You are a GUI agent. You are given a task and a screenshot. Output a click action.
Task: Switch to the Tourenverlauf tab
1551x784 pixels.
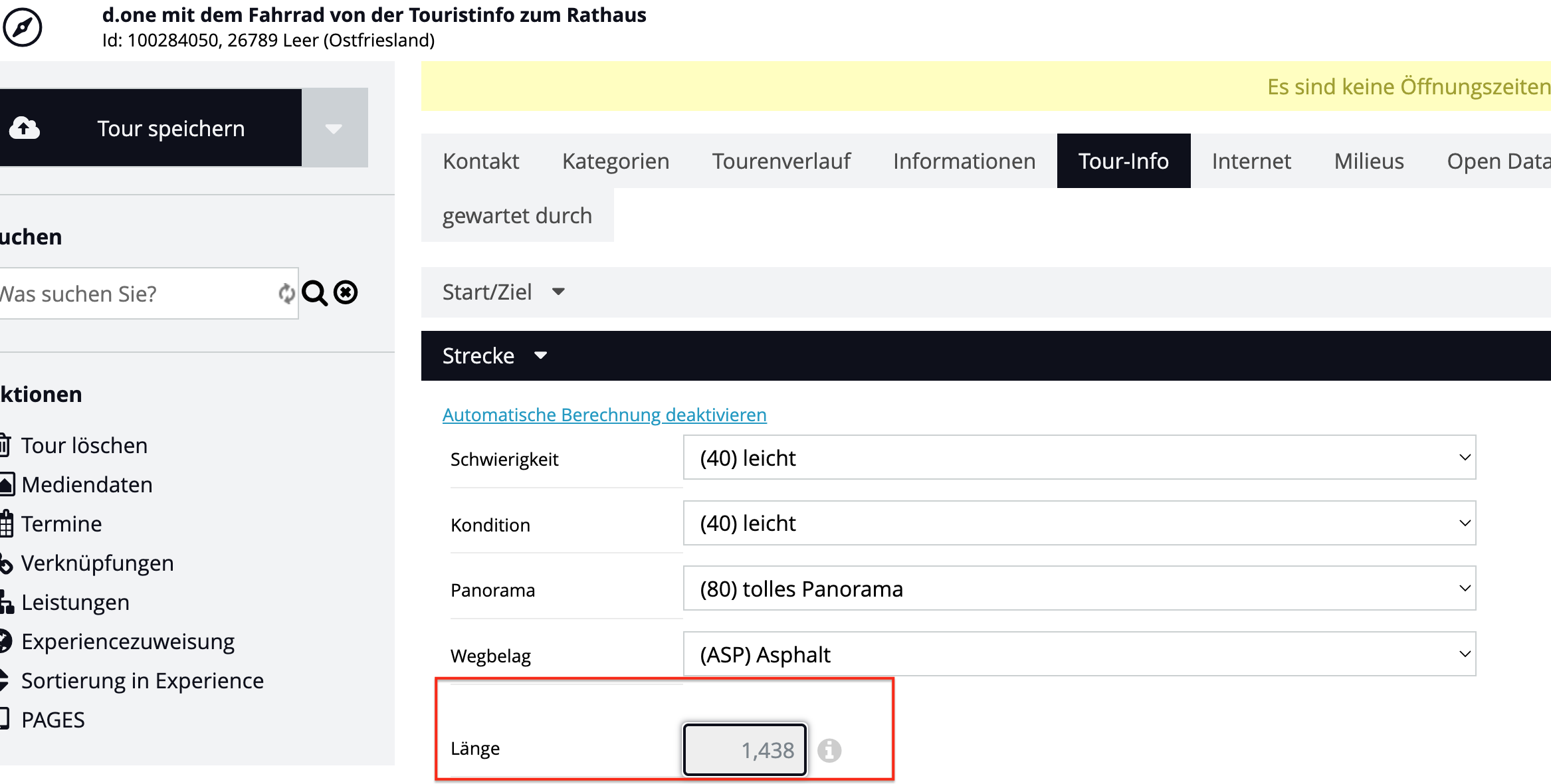(781, 161)
